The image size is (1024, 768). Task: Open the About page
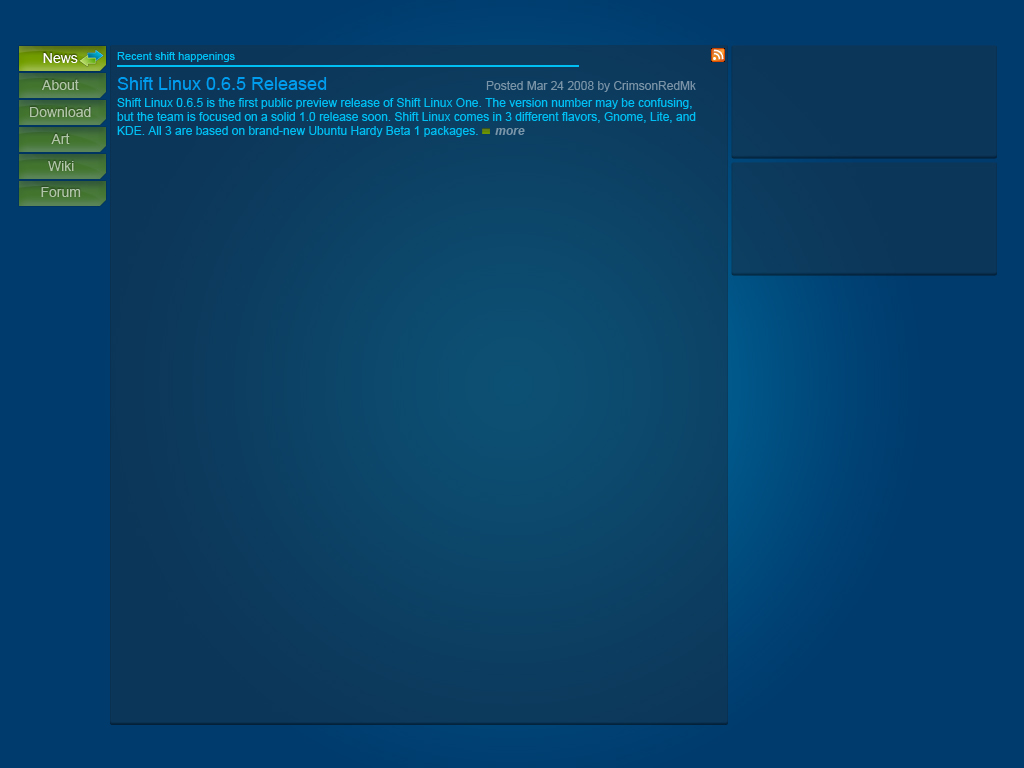62,86
